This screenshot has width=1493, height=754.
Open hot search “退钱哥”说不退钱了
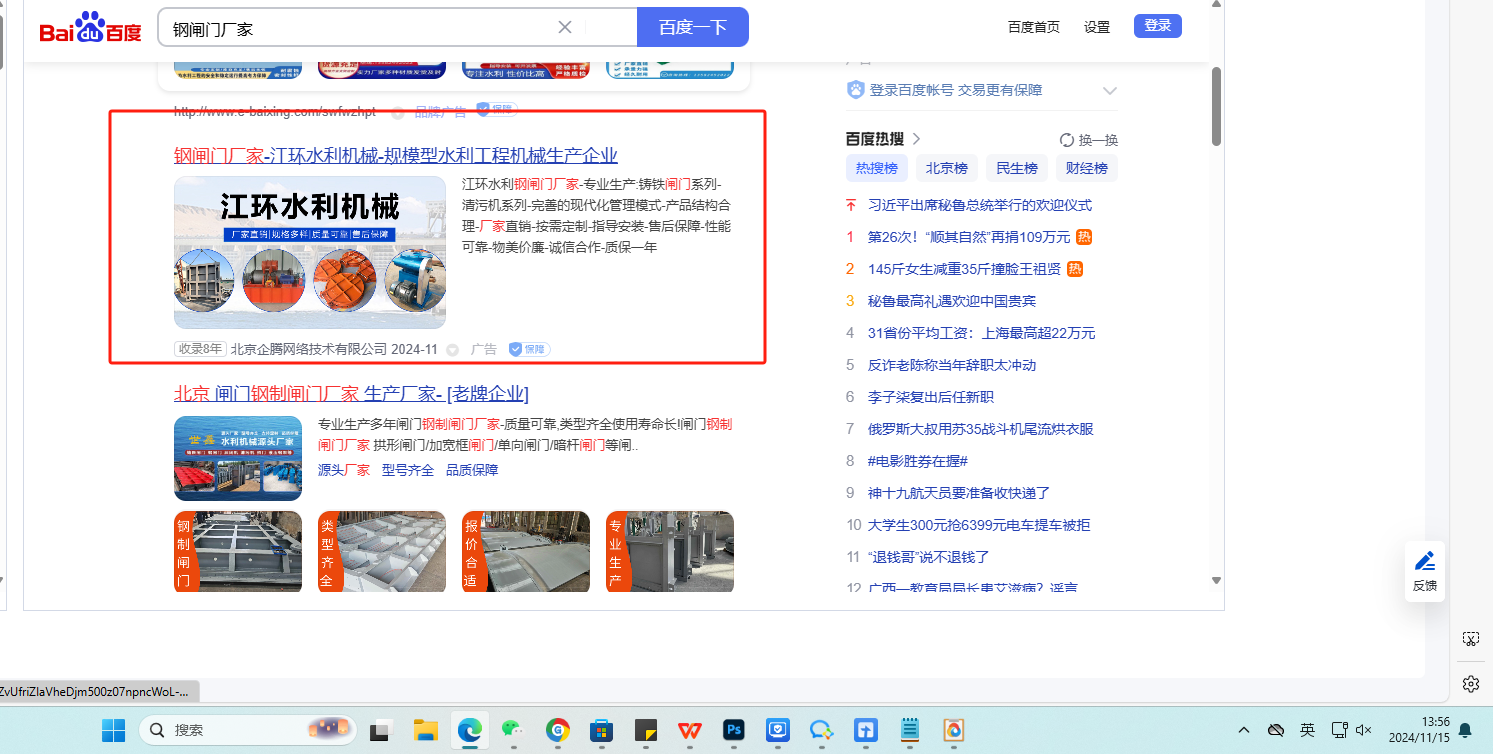tap(928, 557)
